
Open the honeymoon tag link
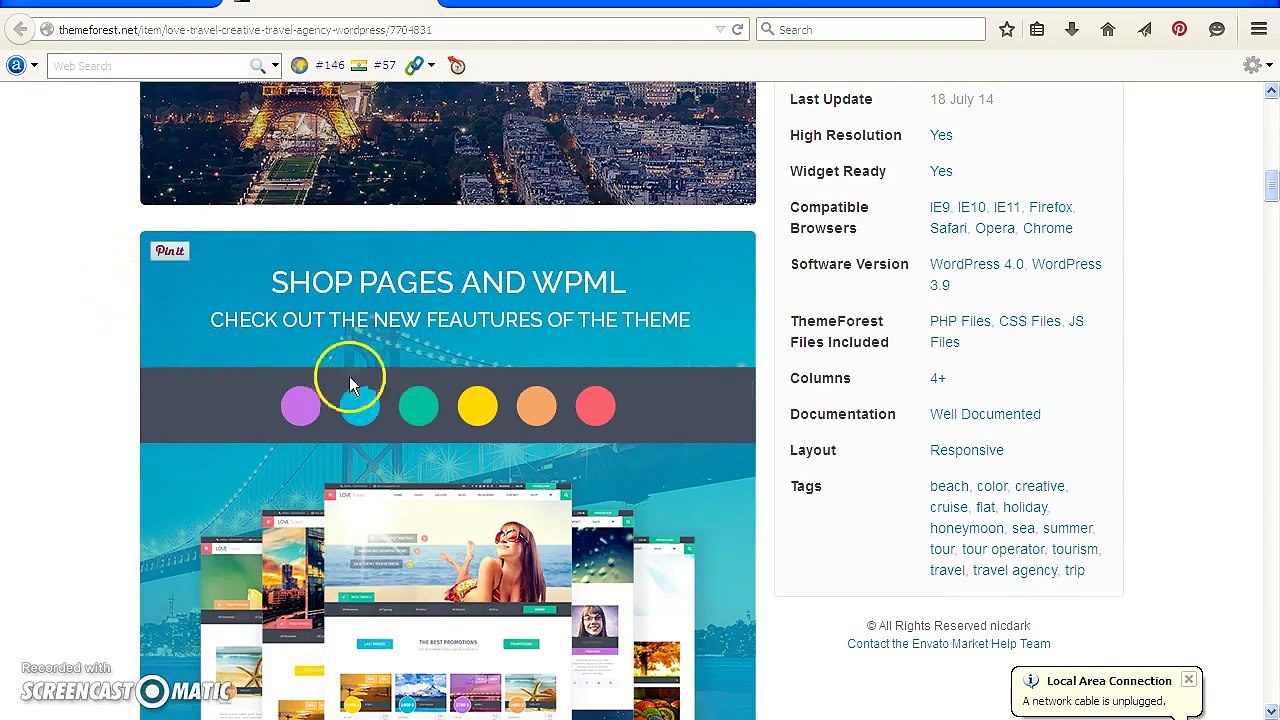point(967,528)
